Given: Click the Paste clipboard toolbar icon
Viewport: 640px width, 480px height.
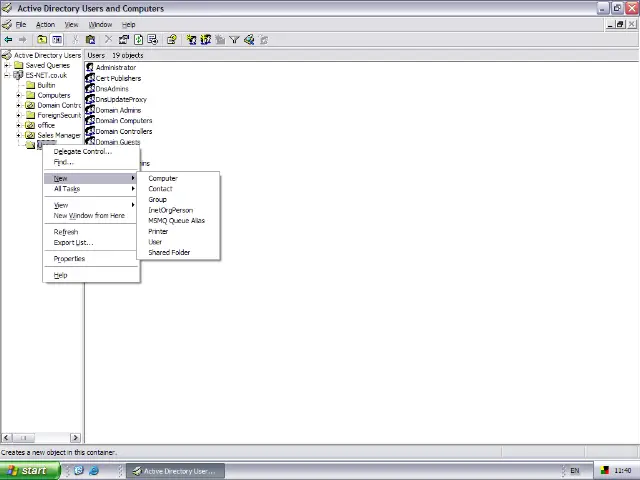Looking at the screenshot, I should pyautogui.click(x=90, y=40).
